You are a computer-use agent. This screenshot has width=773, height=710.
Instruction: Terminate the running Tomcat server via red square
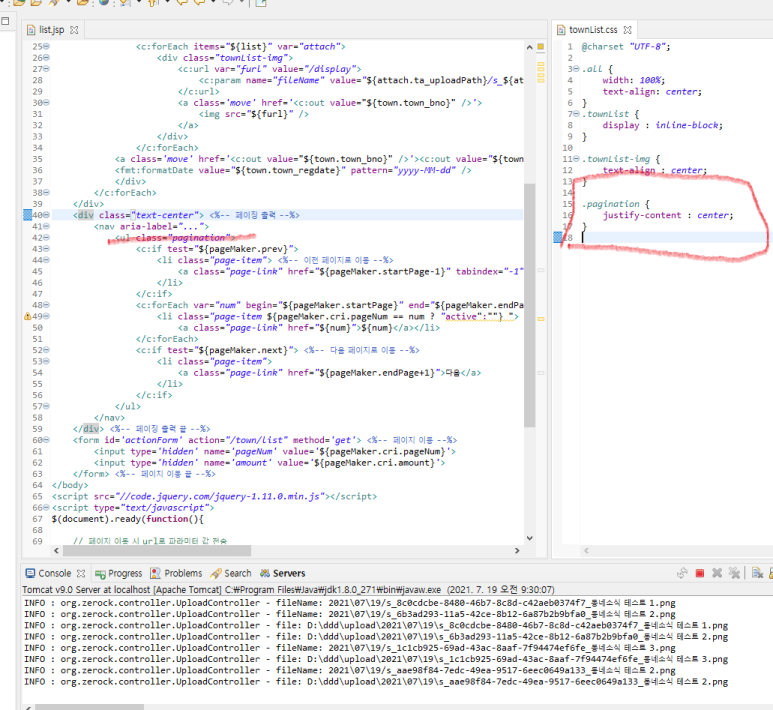click(700, 573)
